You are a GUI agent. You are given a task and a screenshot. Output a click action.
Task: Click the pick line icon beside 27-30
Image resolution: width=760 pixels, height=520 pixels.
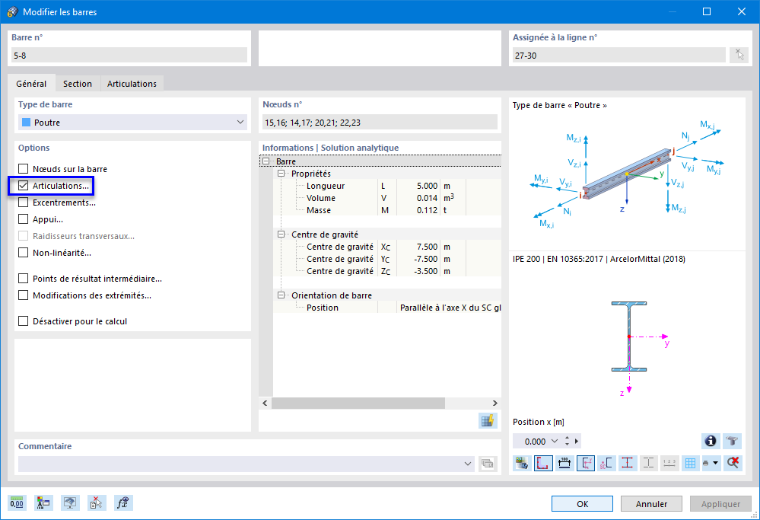point(739,55)
